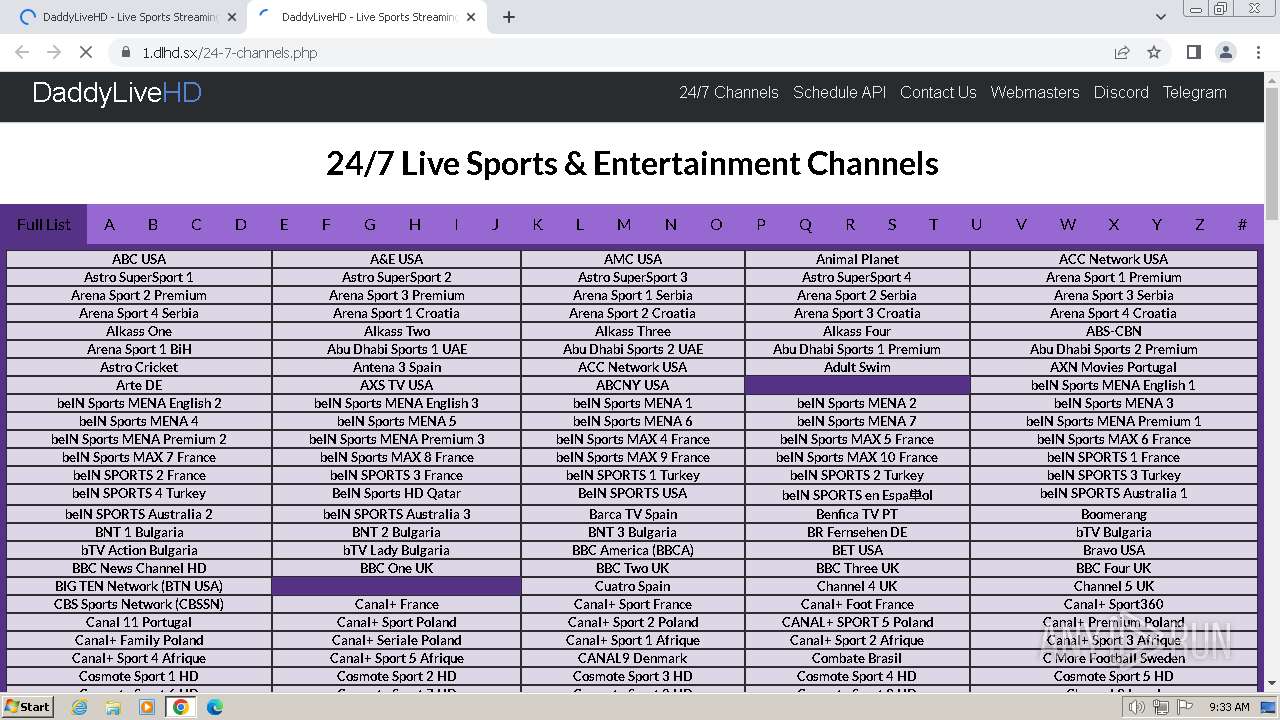The image size is (1280, 720).
Task: Open Contact Us nav link
Action: tap(938, 92)
